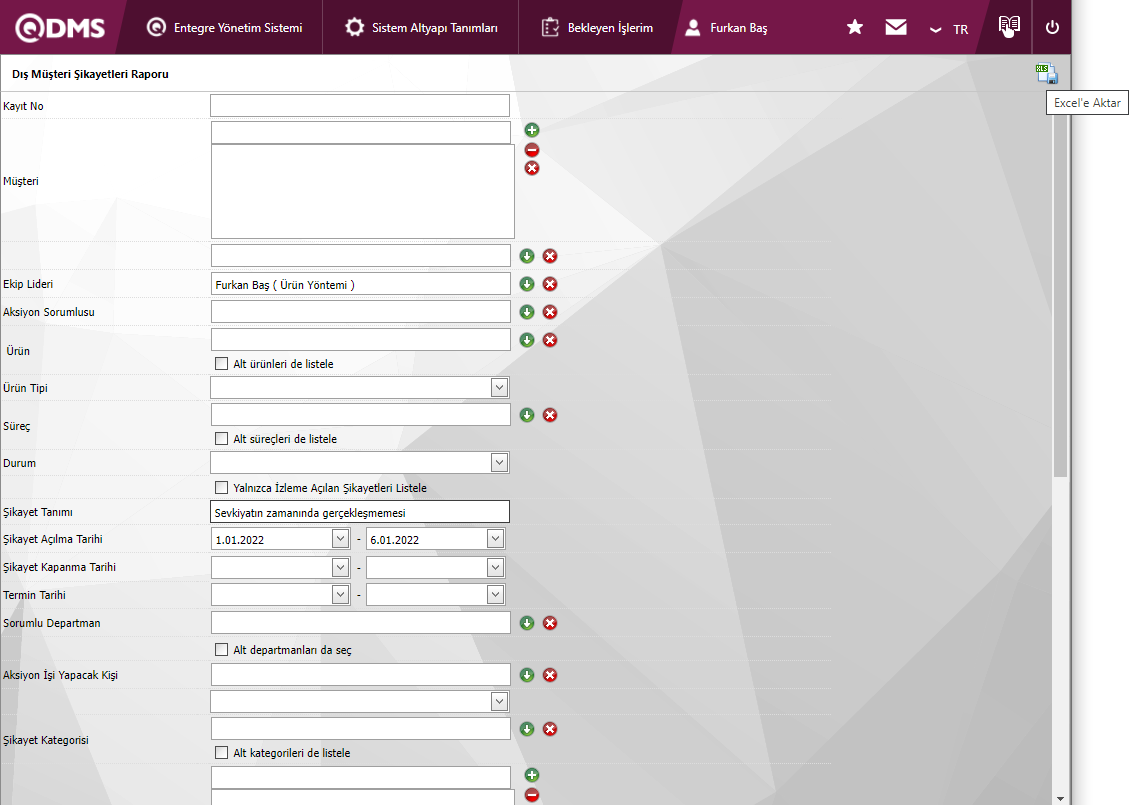
Task: Clear the Süreç field
Action: click(550, 415)
